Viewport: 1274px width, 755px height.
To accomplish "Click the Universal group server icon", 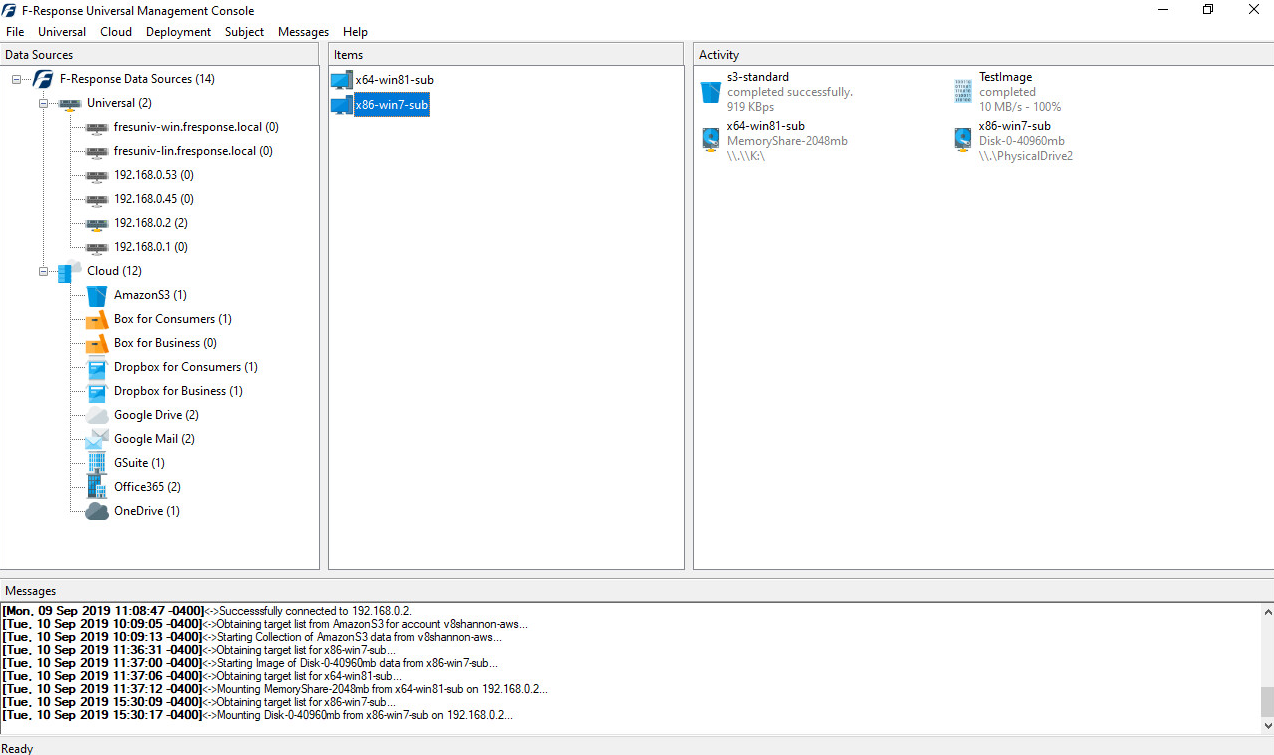I will tap(70, 103).
